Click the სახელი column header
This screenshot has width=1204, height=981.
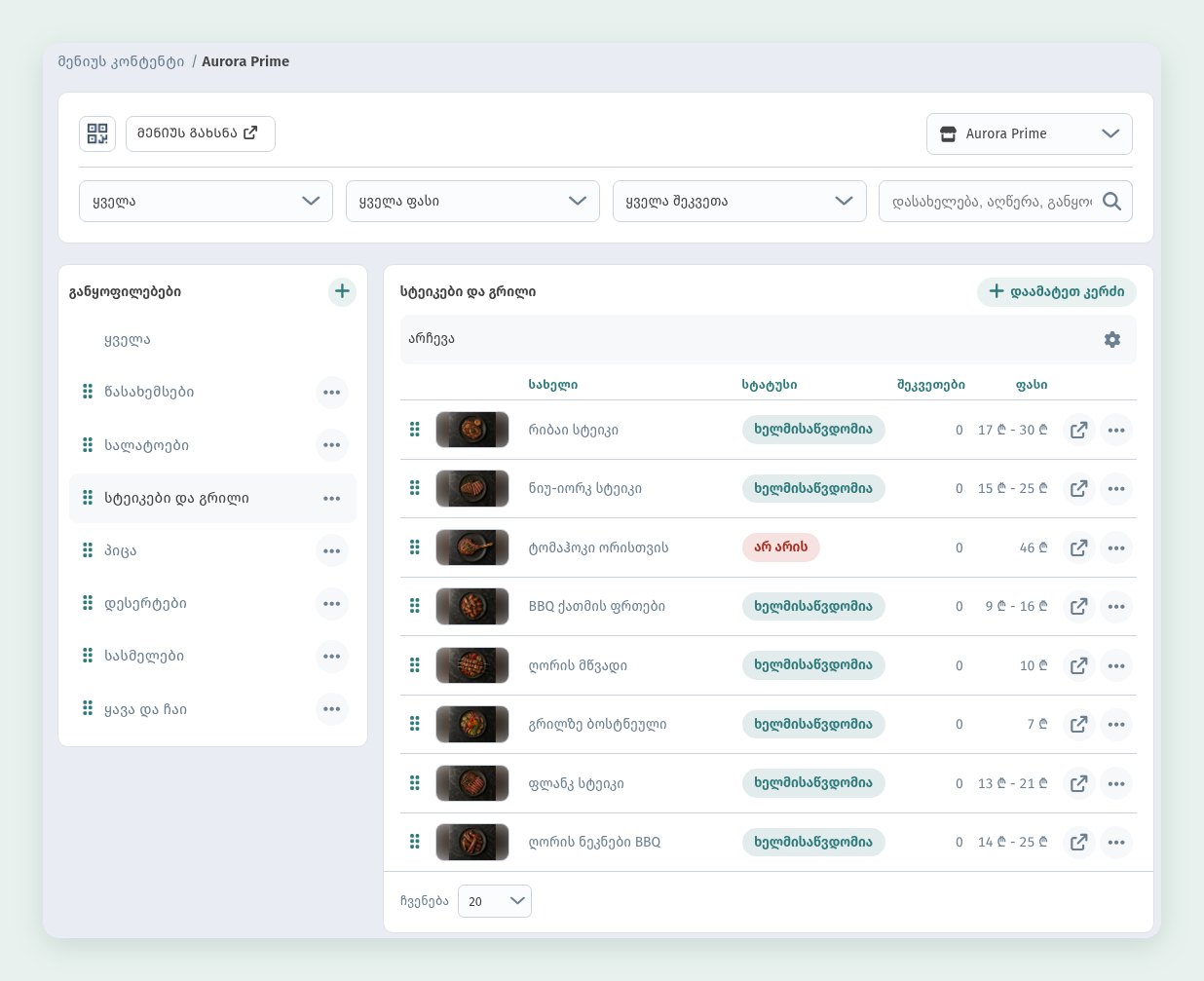click(x=553, y=385)
